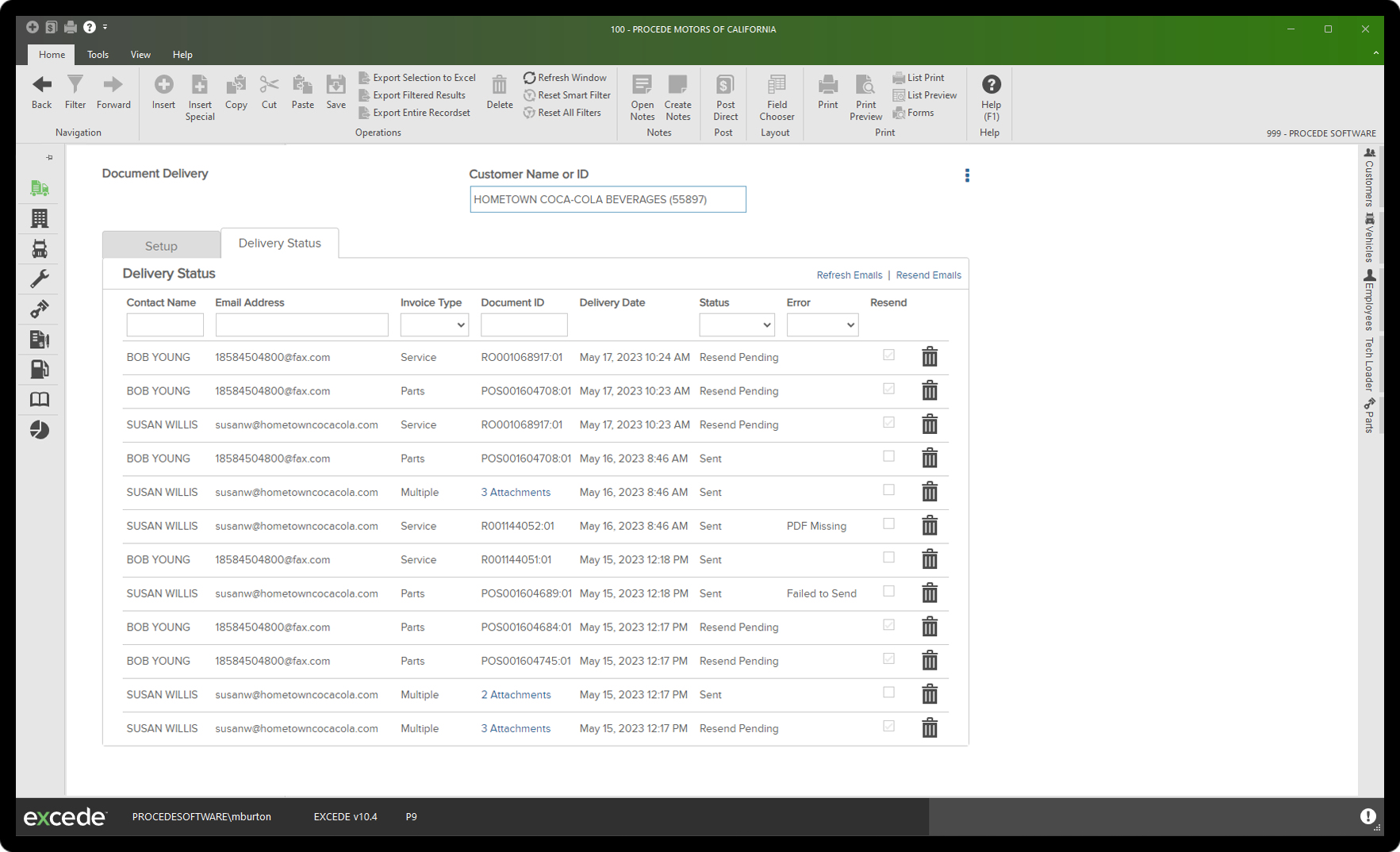
Task: Check Resend box for PDF Missing row
Action: coord(888,524)
